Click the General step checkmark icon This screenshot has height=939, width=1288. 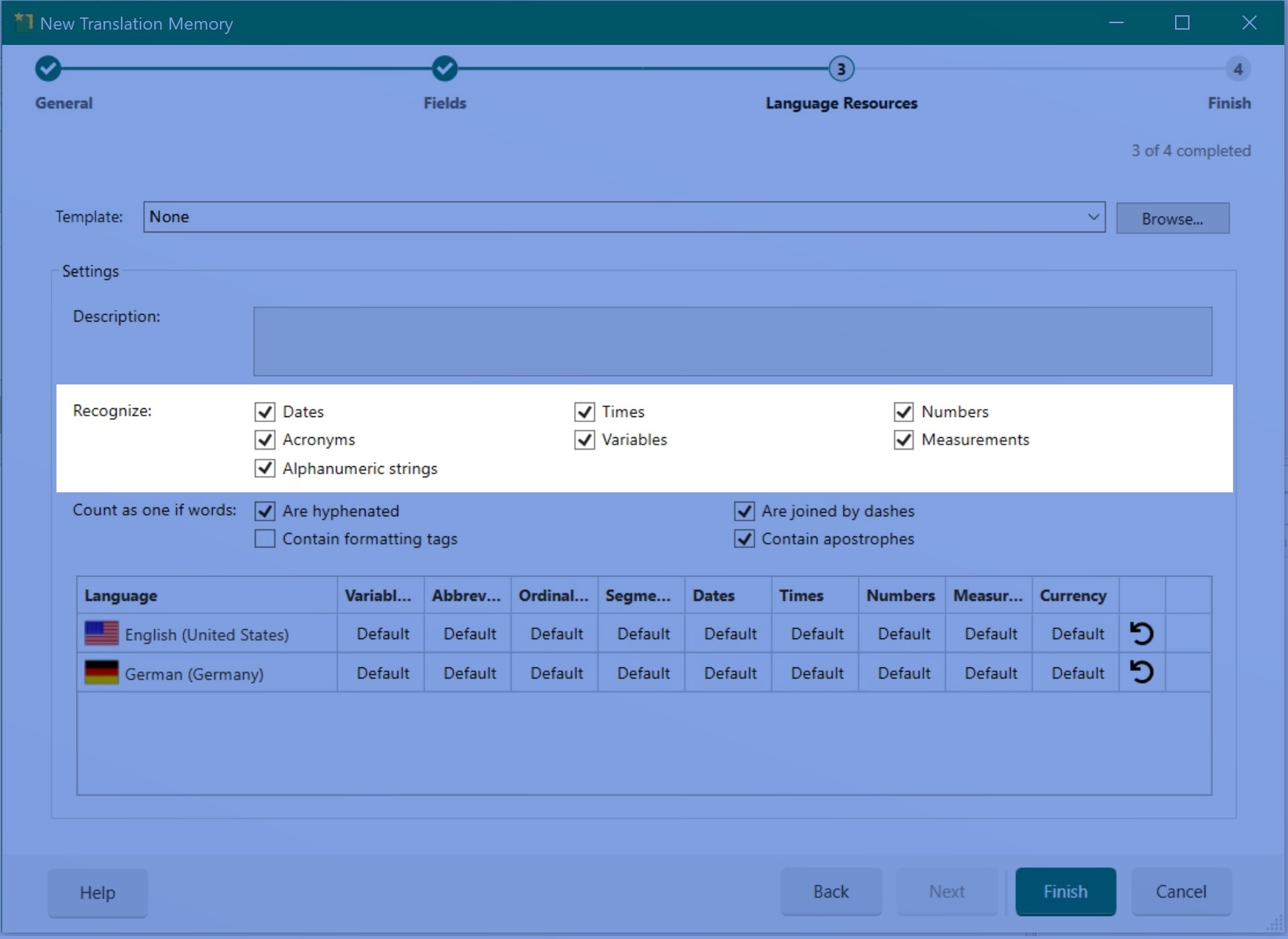tap(48, 69)
